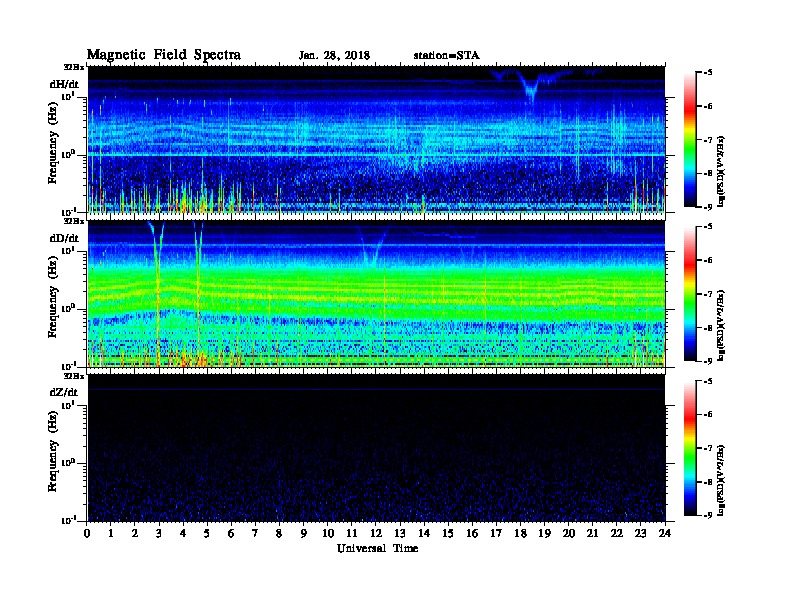Click the '-7' value on dD/dt color bar

click(x=708, y=294)
